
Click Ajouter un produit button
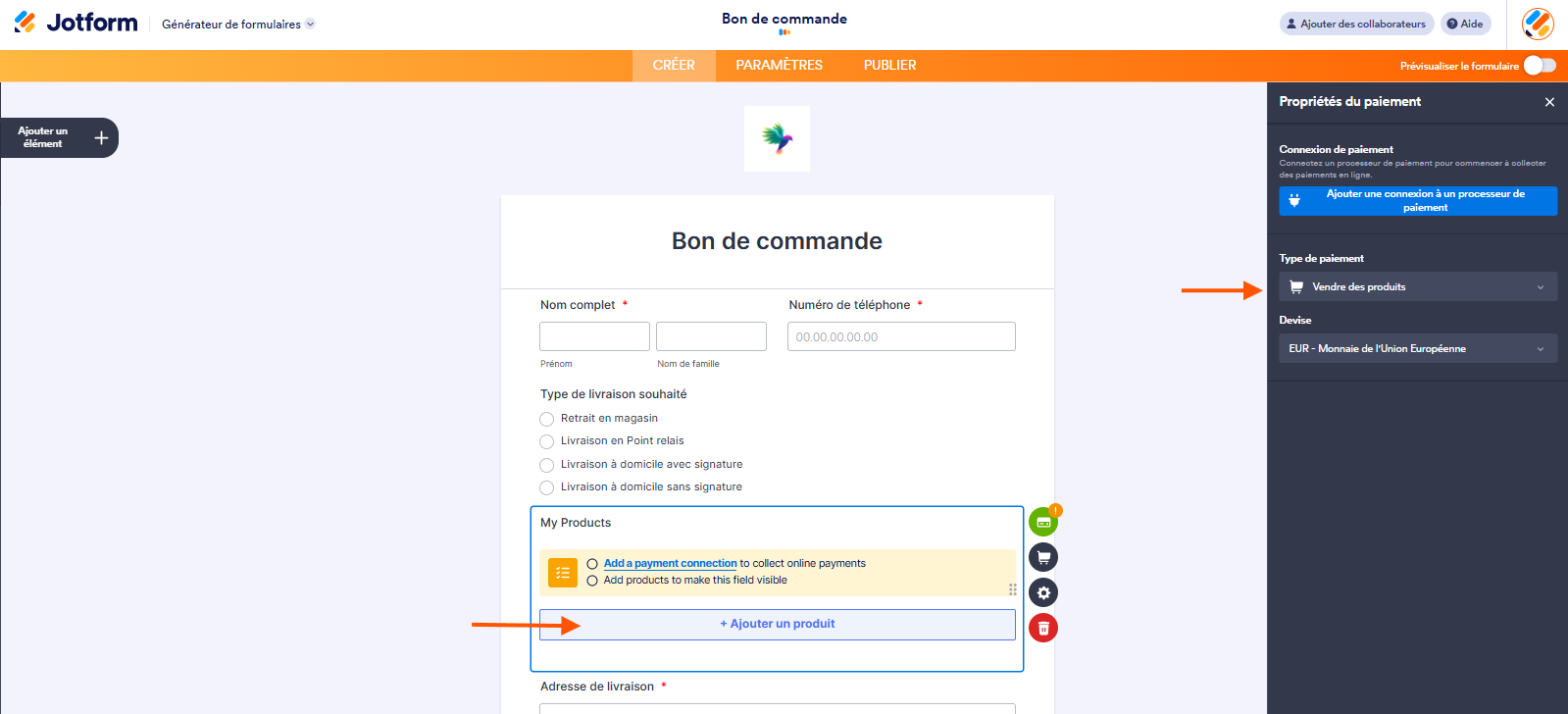click(x=777, y=624)
